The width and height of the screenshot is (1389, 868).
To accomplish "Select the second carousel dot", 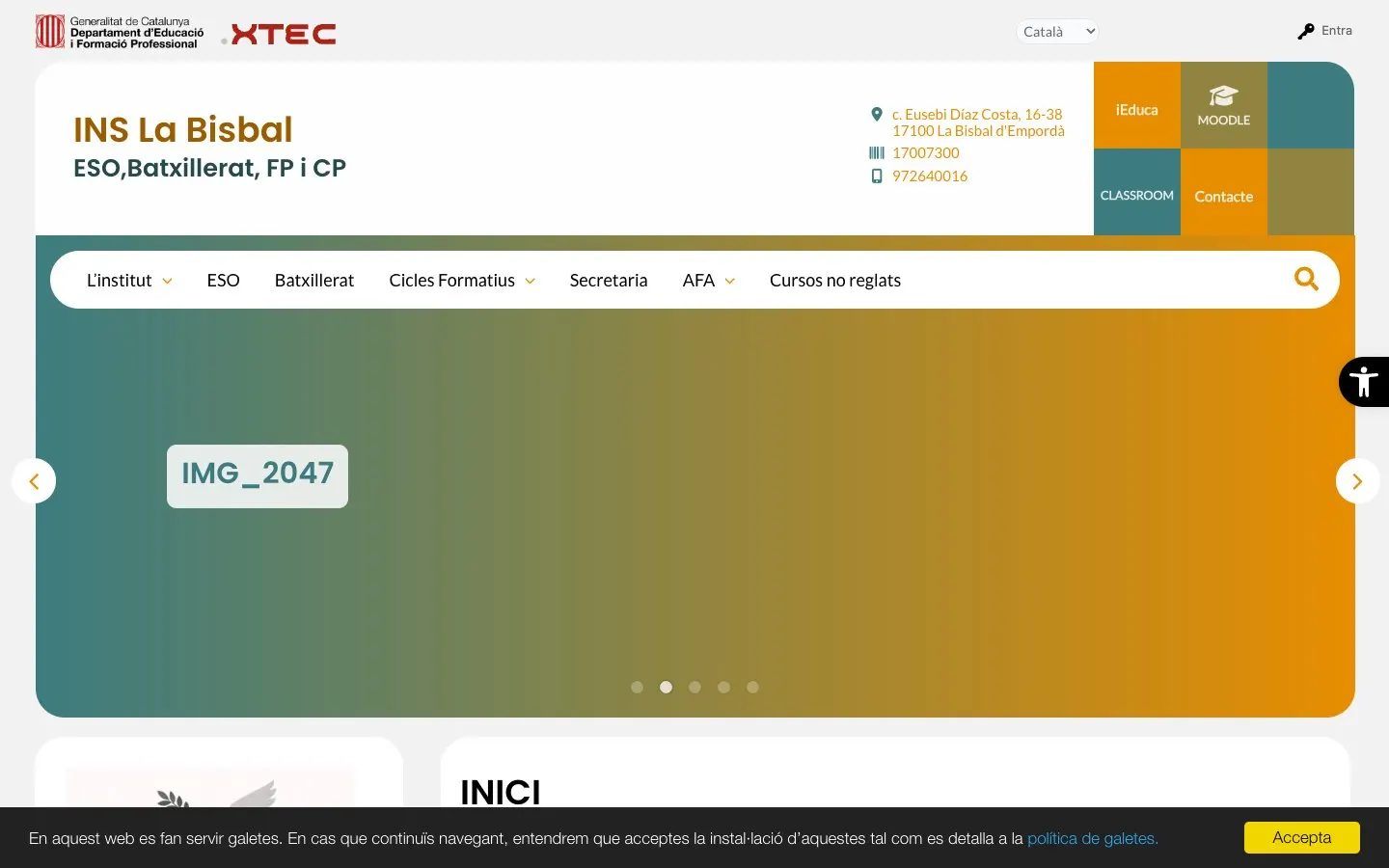I will pyautogui.click(x=666, y=688).
